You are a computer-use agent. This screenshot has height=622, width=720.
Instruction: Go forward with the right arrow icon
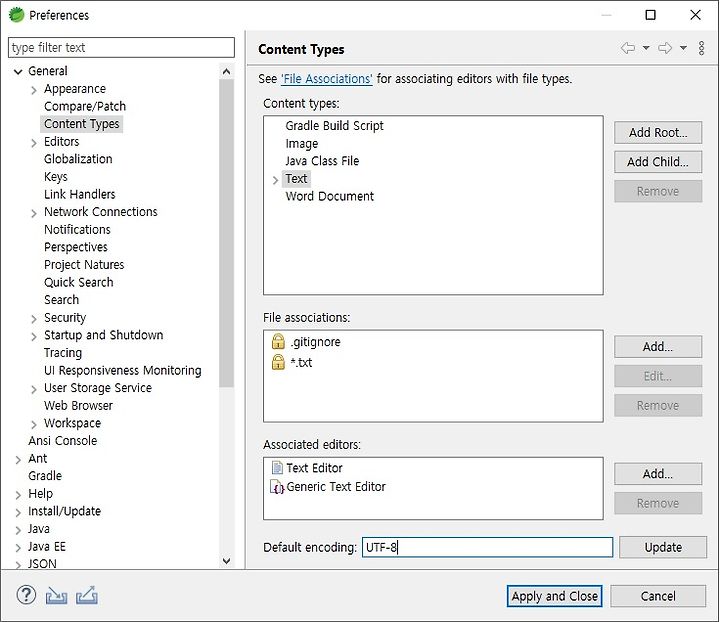(x=665, y=48)
